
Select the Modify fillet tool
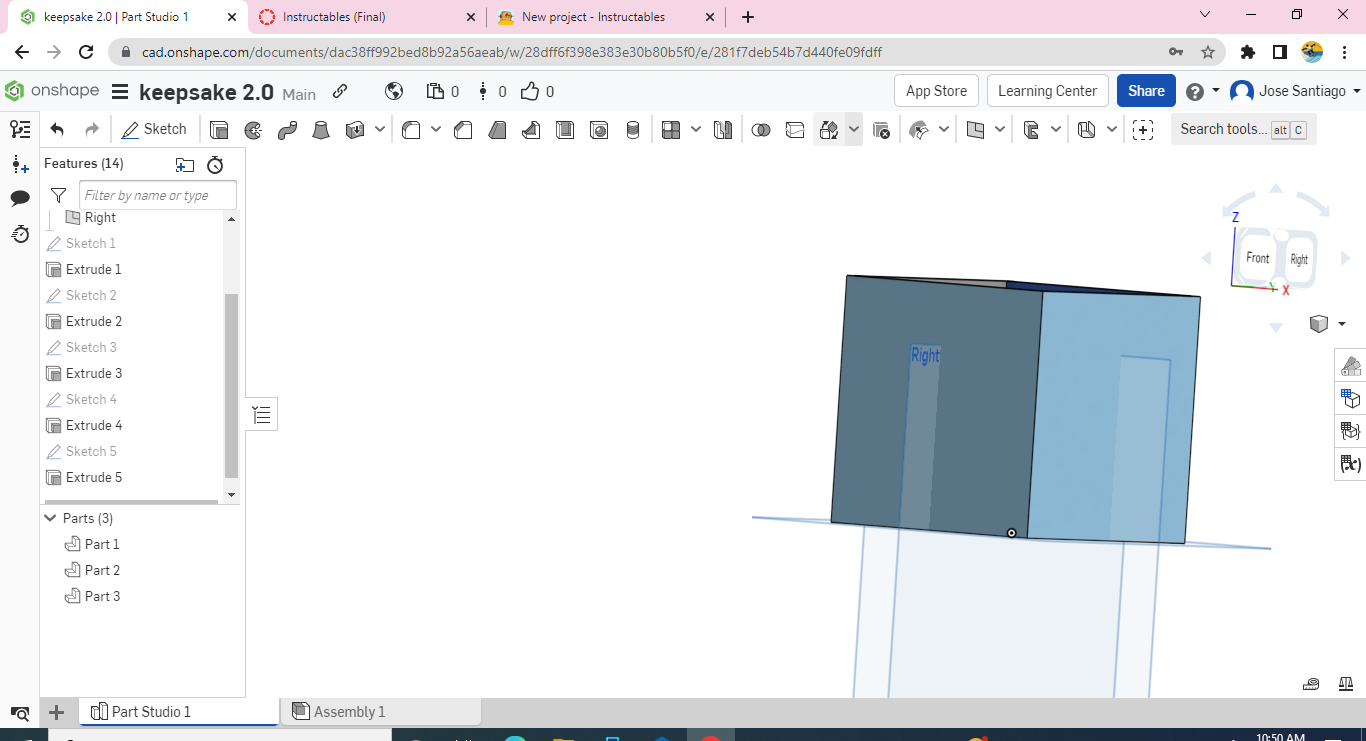pyautogui.click(x=919, y=130)
